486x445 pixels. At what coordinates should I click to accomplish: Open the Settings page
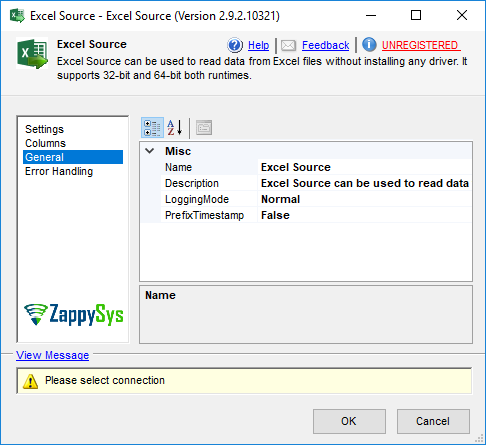(x=44, y=129)
